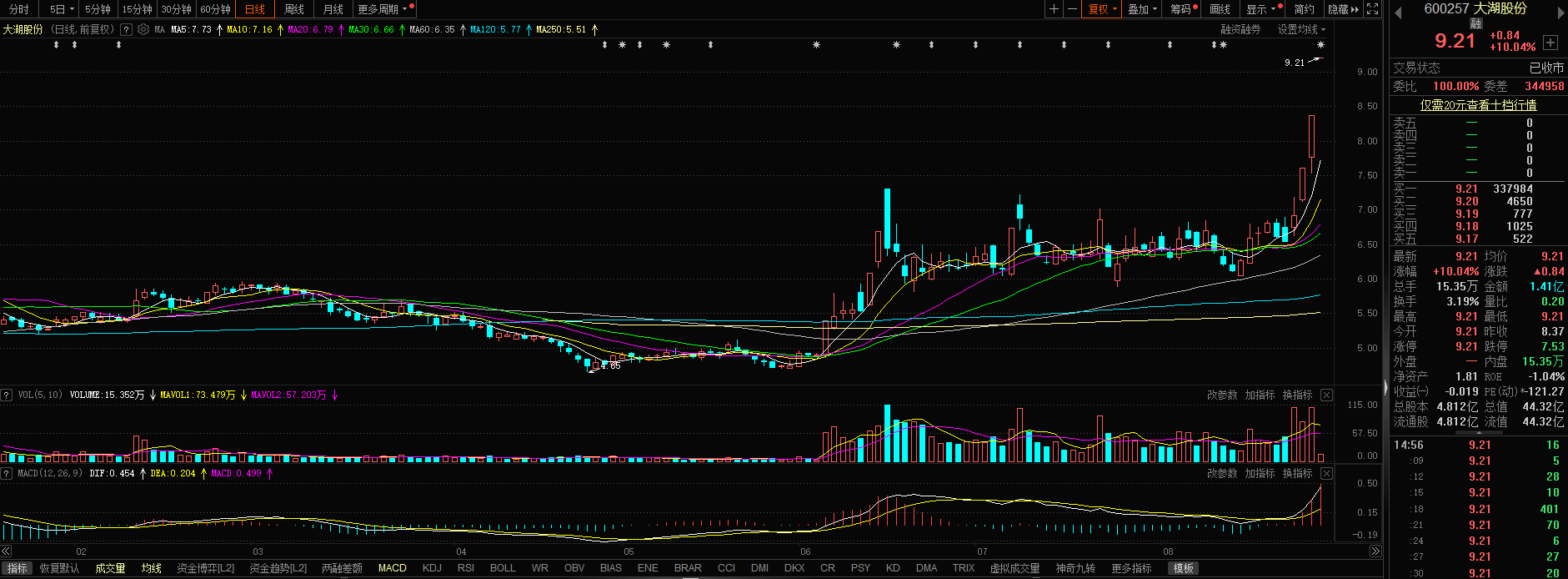Toggle the 筹码 chip distribution view
This screenshot has width=1568, height=579.
tap(1182, 9)
